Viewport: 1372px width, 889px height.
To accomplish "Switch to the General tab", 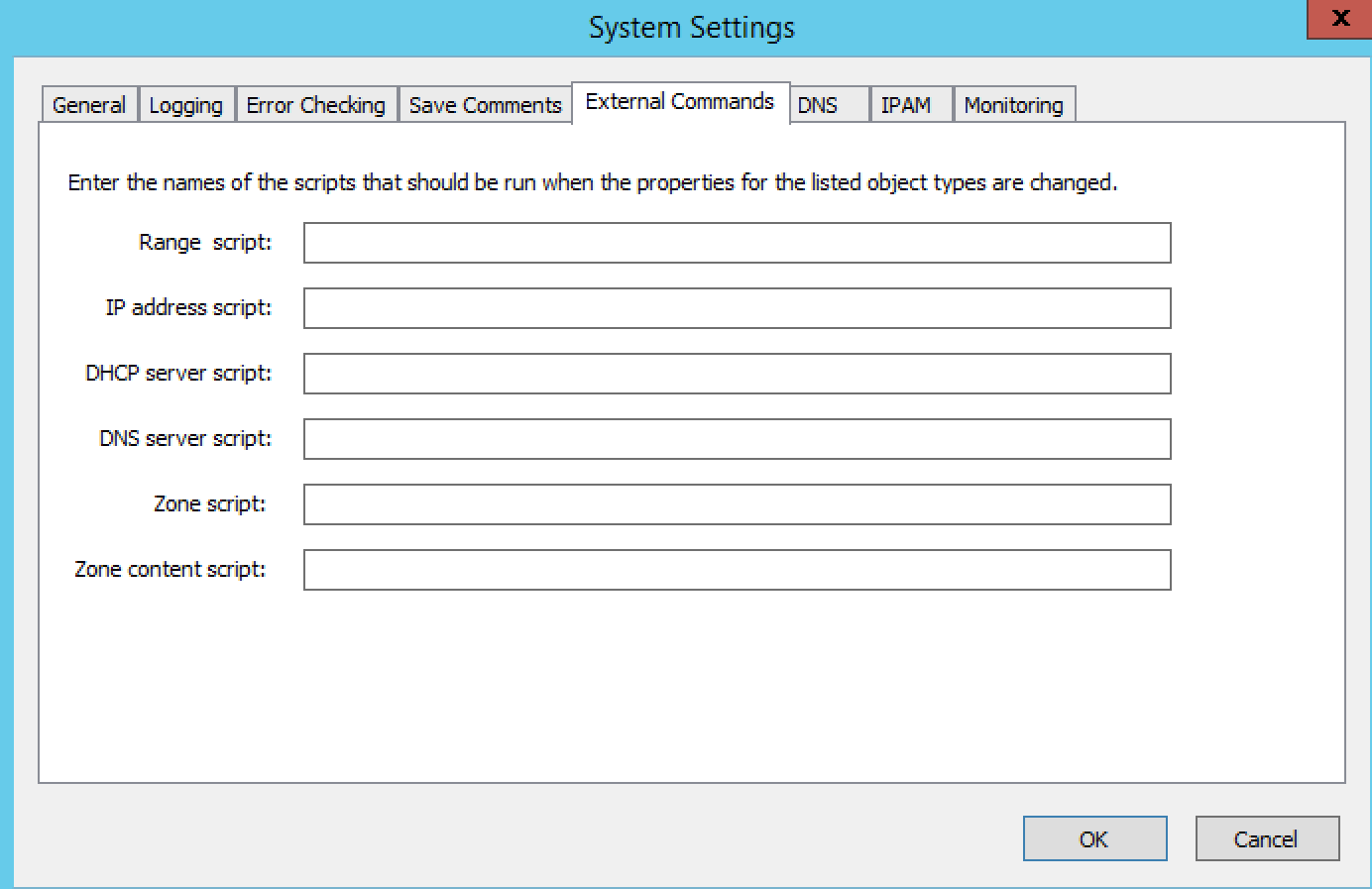I will click(89, 105).
